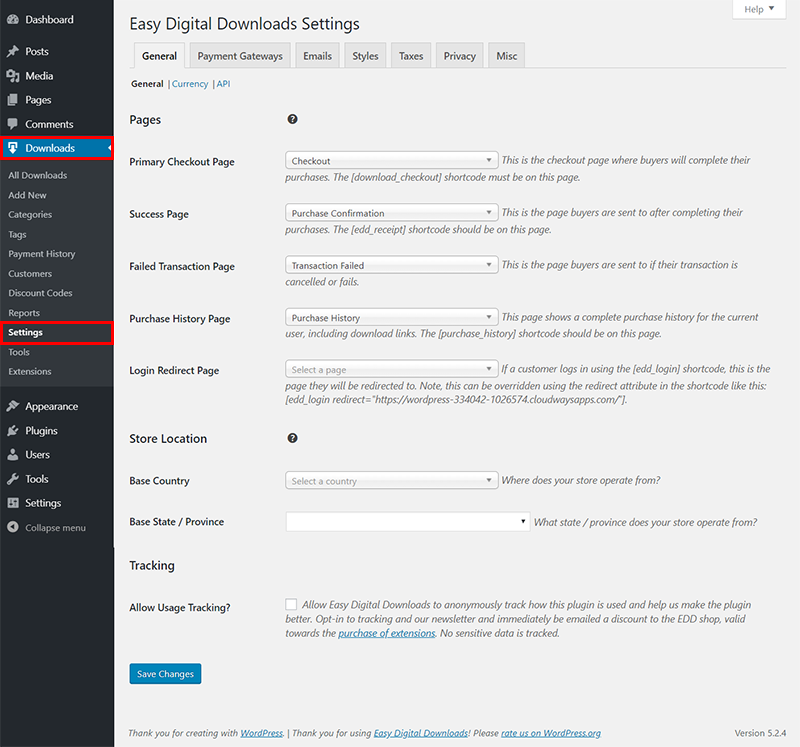Screen dimensions: 800x747
Task: Open the WordPress footer link
Action: point(261,733)
